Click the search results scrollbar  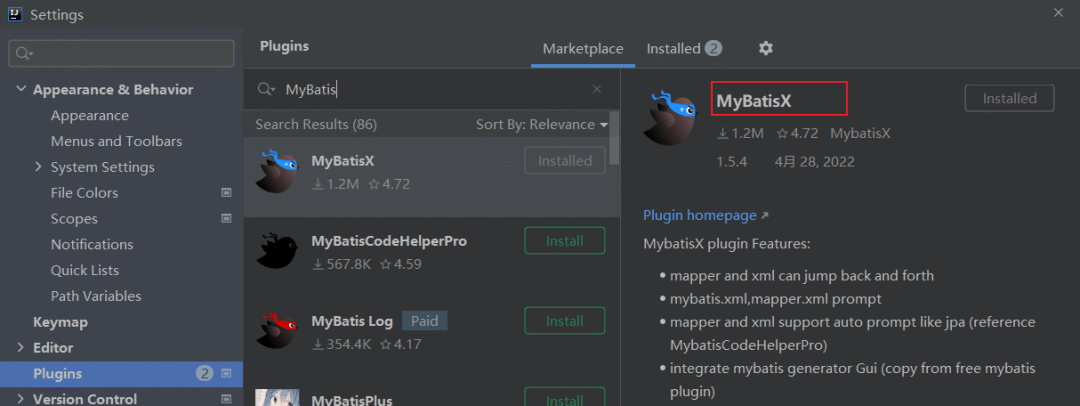pyautogui.click(x=614, y=137)
